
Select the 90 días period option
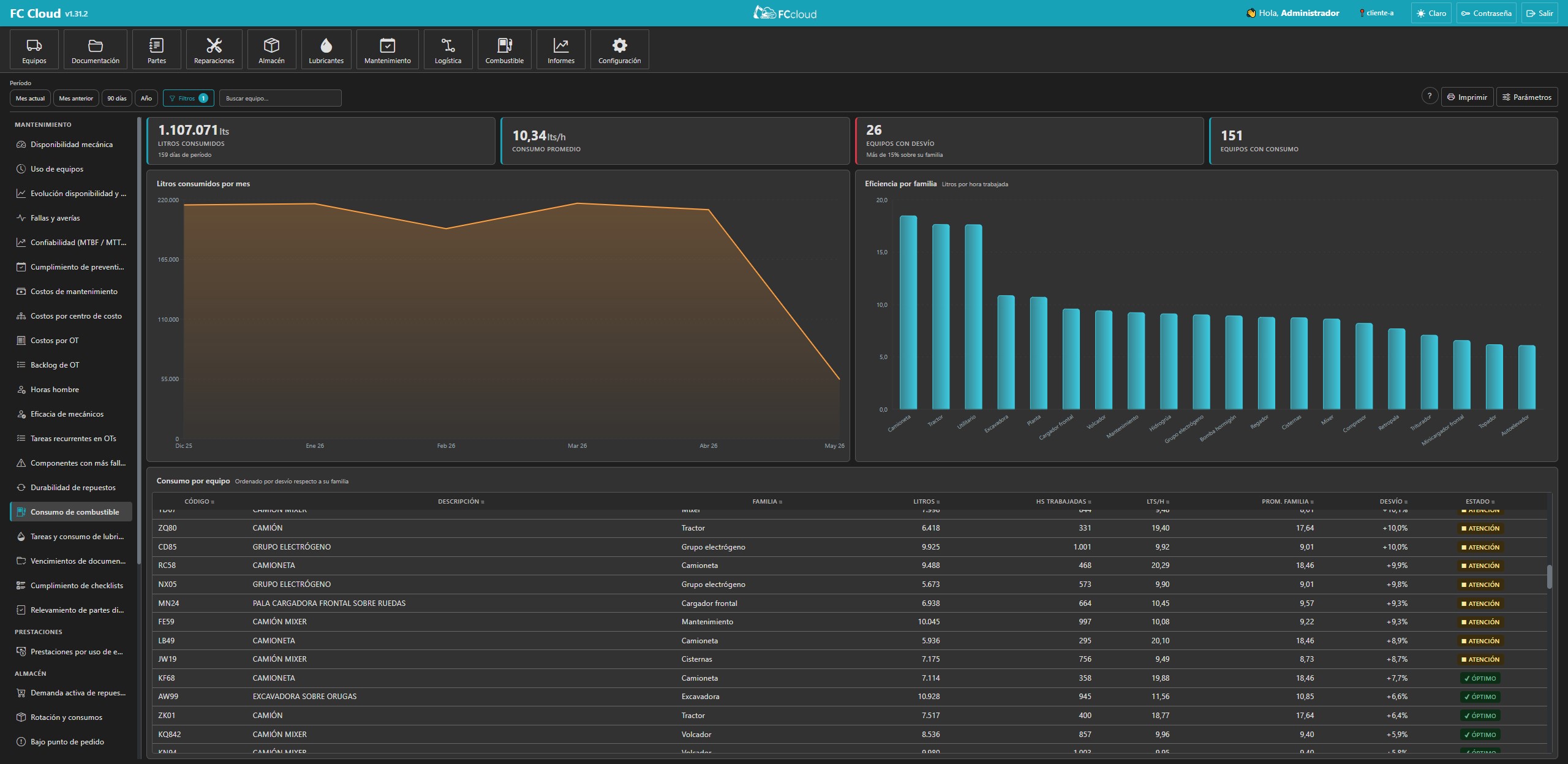[x=116, y=98]
